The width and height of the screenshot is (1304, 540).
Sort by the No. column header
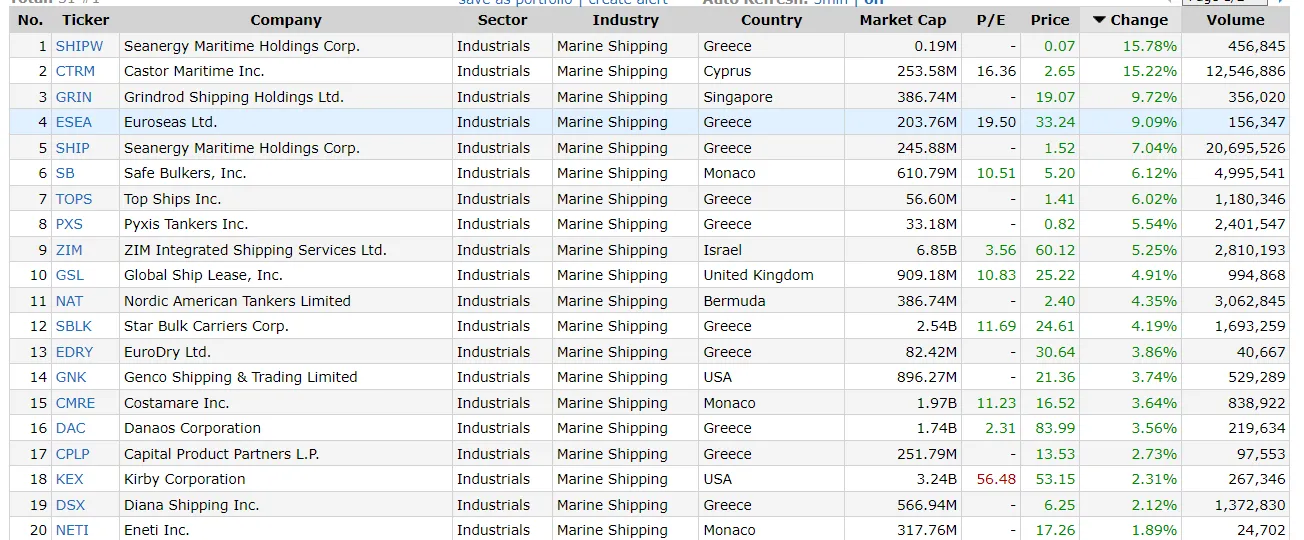point(31,20)
